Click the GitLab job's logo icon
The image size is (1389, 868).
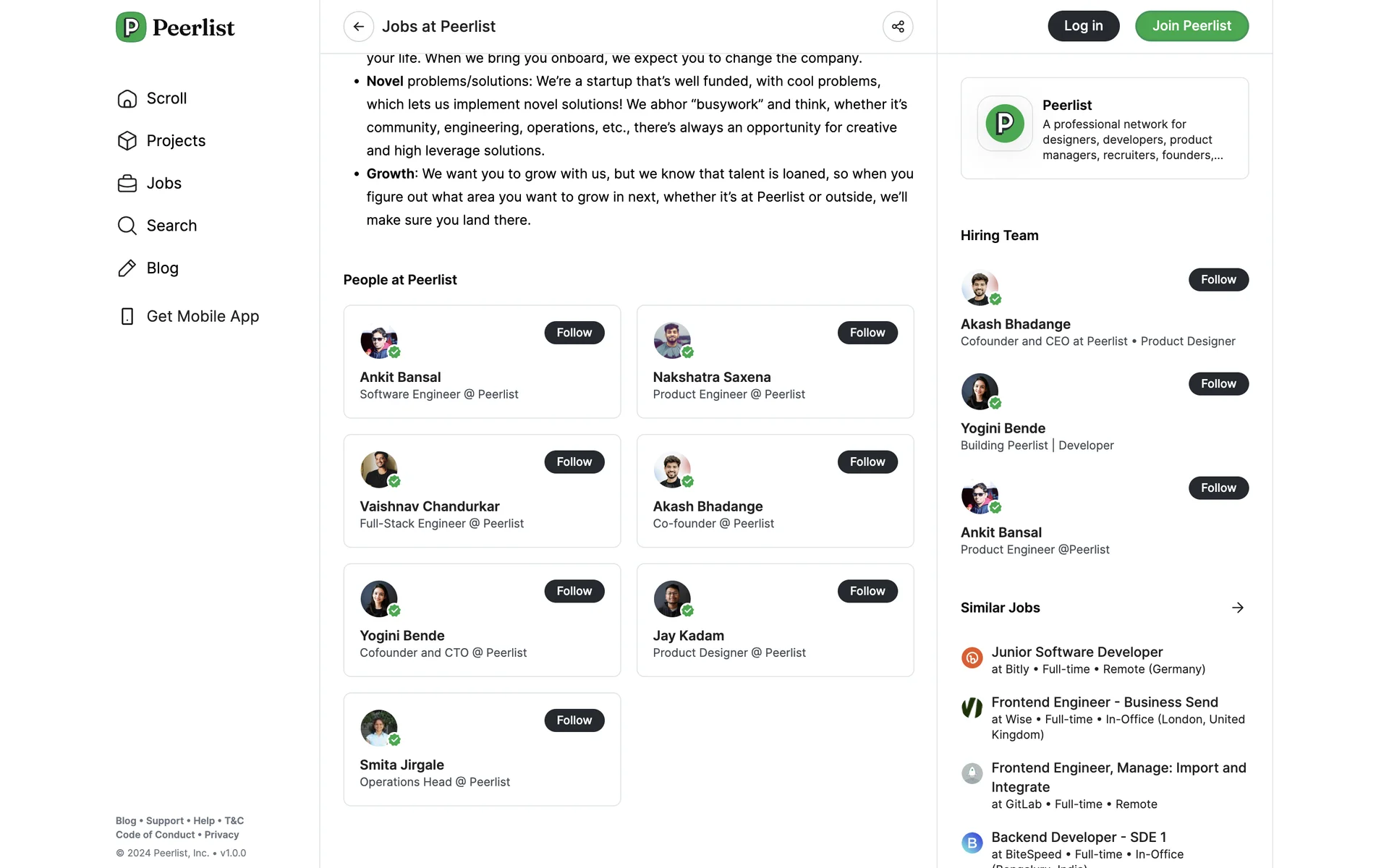(972, 773)
